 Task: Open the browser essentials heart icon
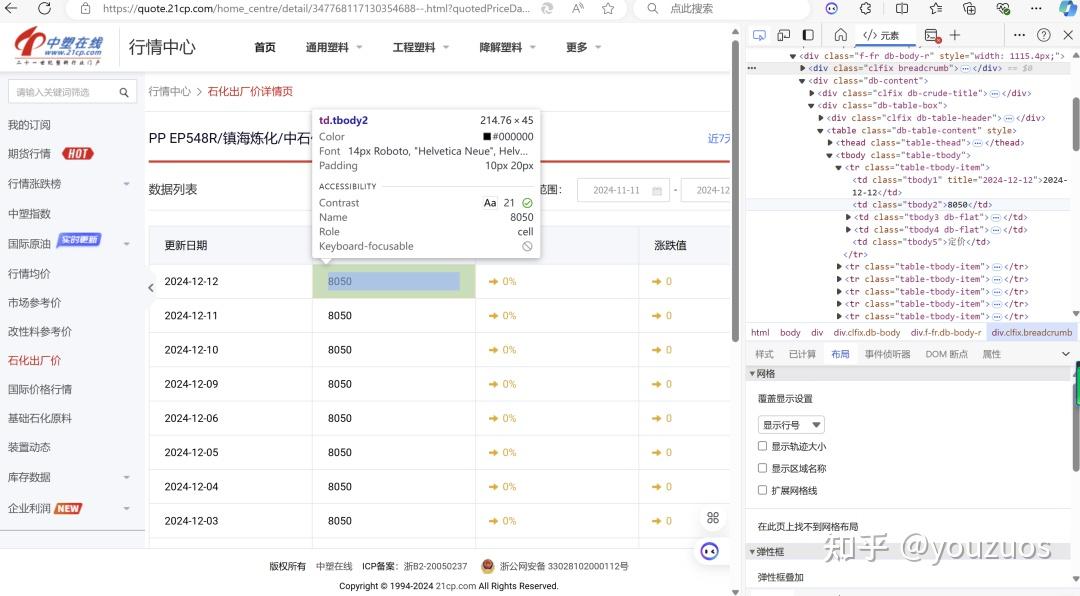1003,8
